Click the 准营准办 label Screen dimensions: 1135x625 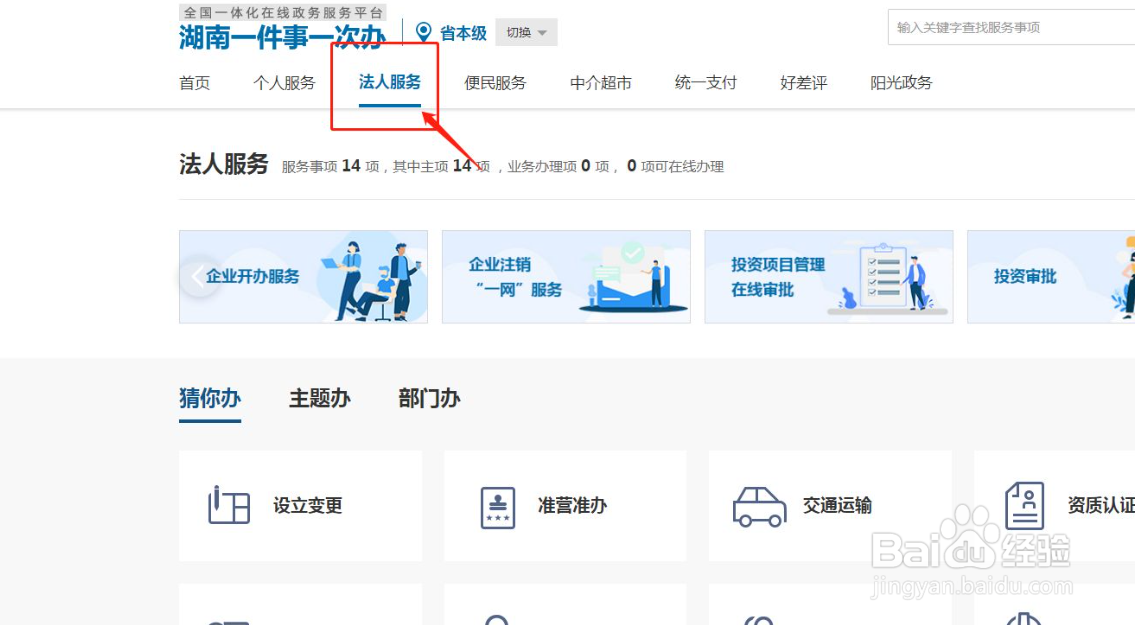(573, 506)
